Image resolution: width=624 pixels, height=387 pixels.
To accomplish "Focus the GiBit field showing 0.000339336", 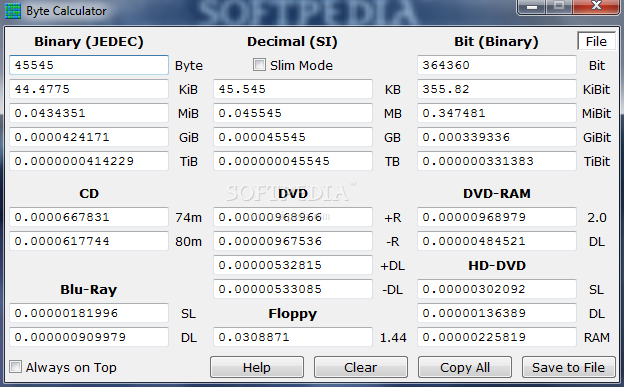I will (497, 137).
